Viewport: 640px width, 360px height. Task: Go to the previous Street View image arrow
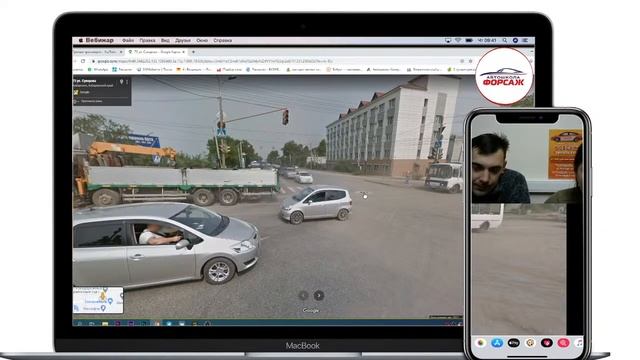303,295
